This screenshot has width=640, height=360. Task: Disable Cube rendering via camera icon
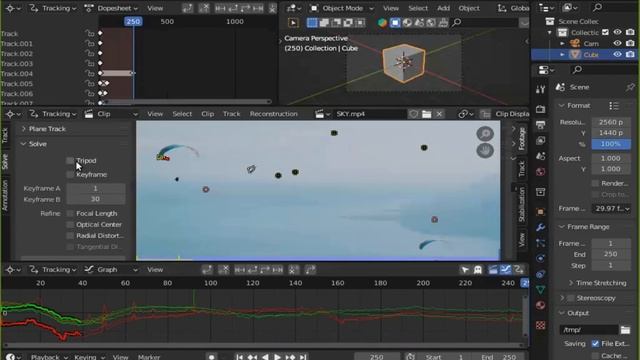(x=630, y=54)
